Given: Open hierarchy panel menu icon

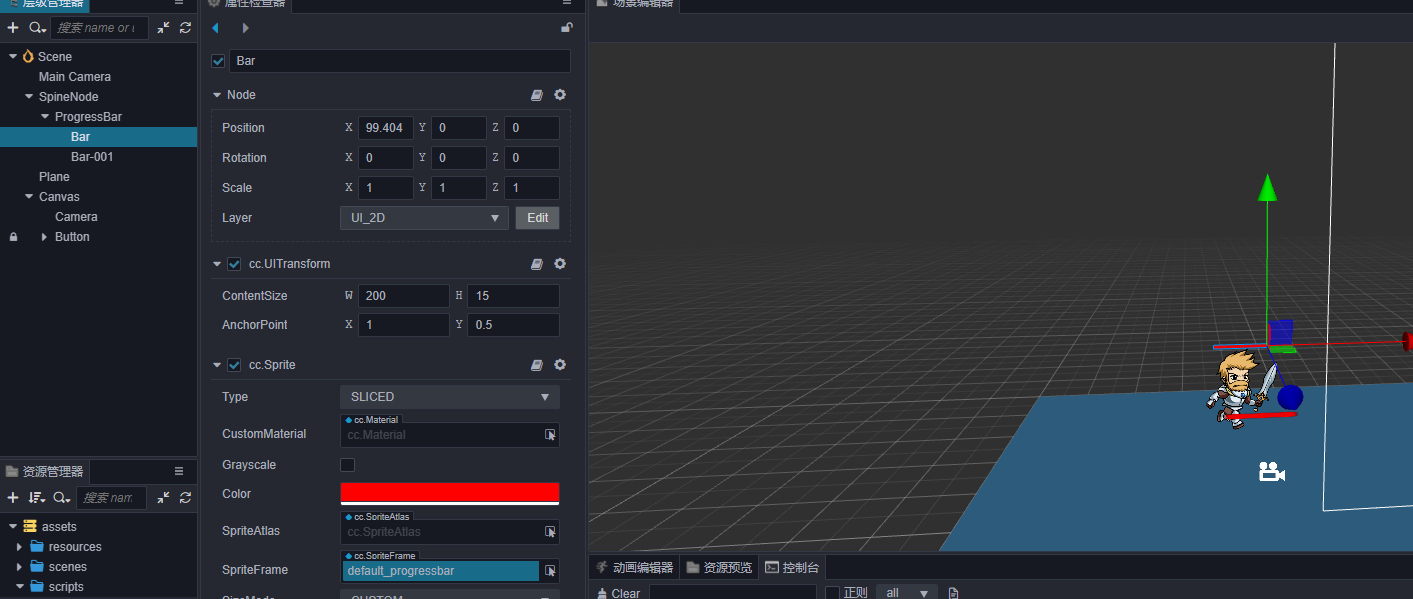Looking at the screenshot, I should [x=179, y=3].
